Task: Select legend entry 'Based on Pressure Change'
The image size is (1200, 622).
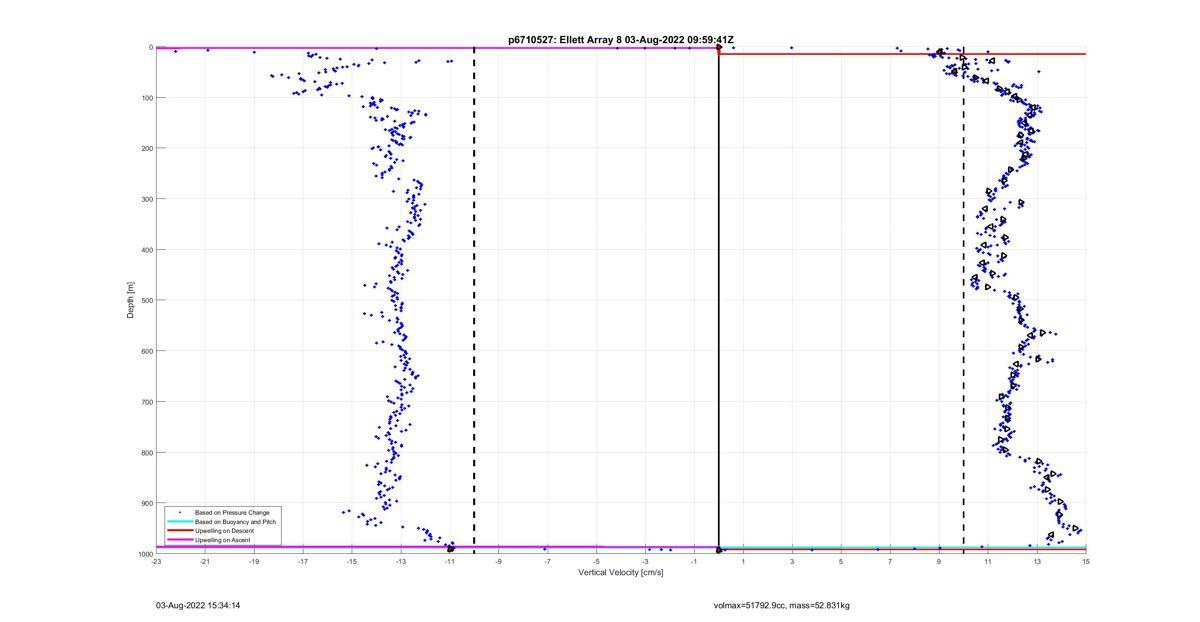Action: tap(232, 513)
